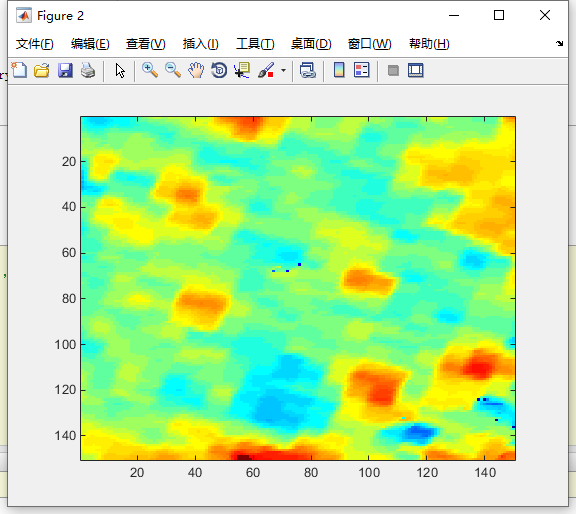Click the Show Plot Tools icon

point(415,70)
